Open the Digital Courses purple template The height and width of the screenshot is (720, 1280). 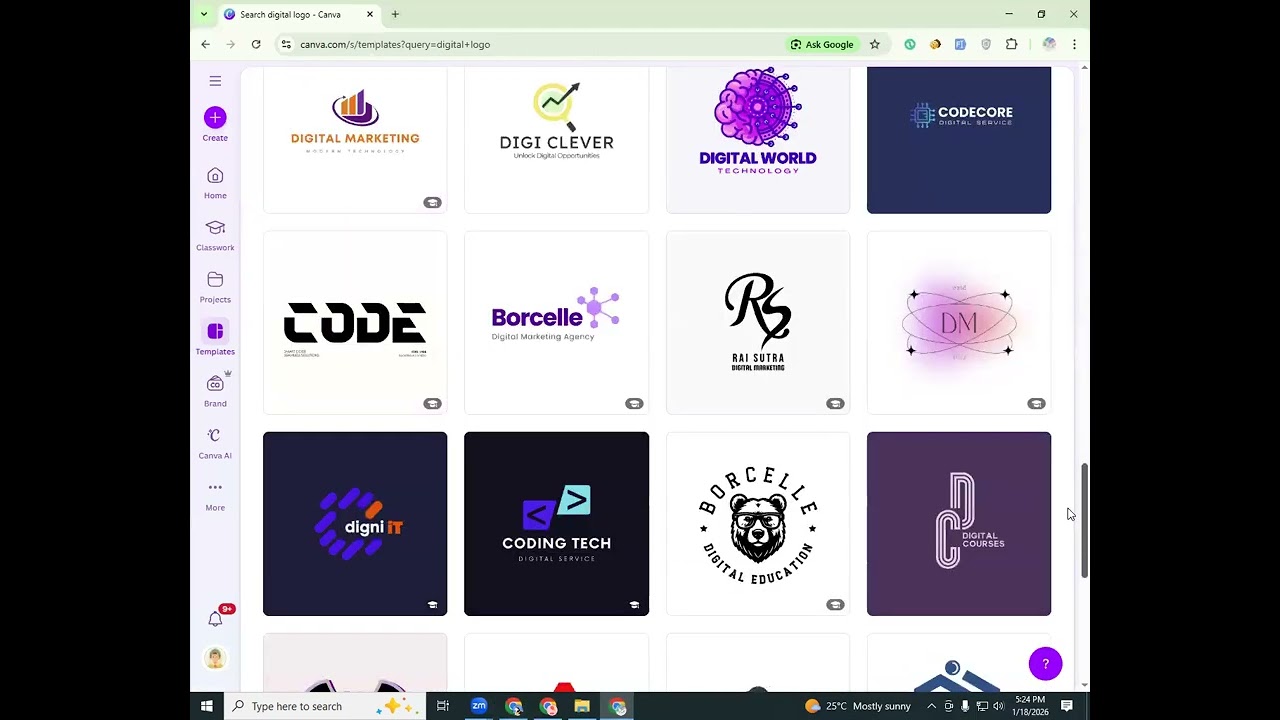pyautogui.click(x=959, y=524)
